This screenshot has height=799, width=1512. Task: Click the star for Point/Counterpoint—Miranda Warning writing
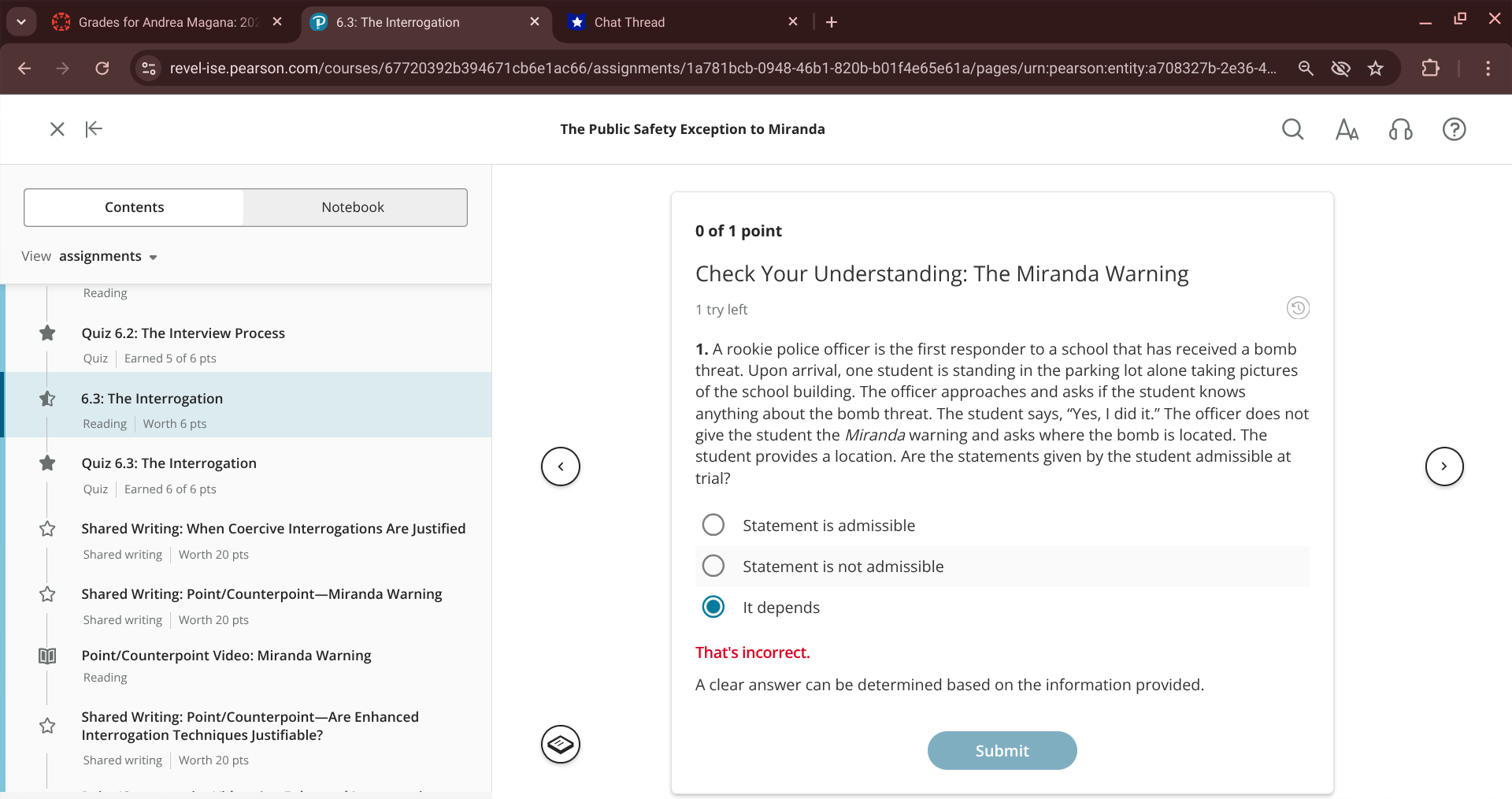(x=47, y=594)
